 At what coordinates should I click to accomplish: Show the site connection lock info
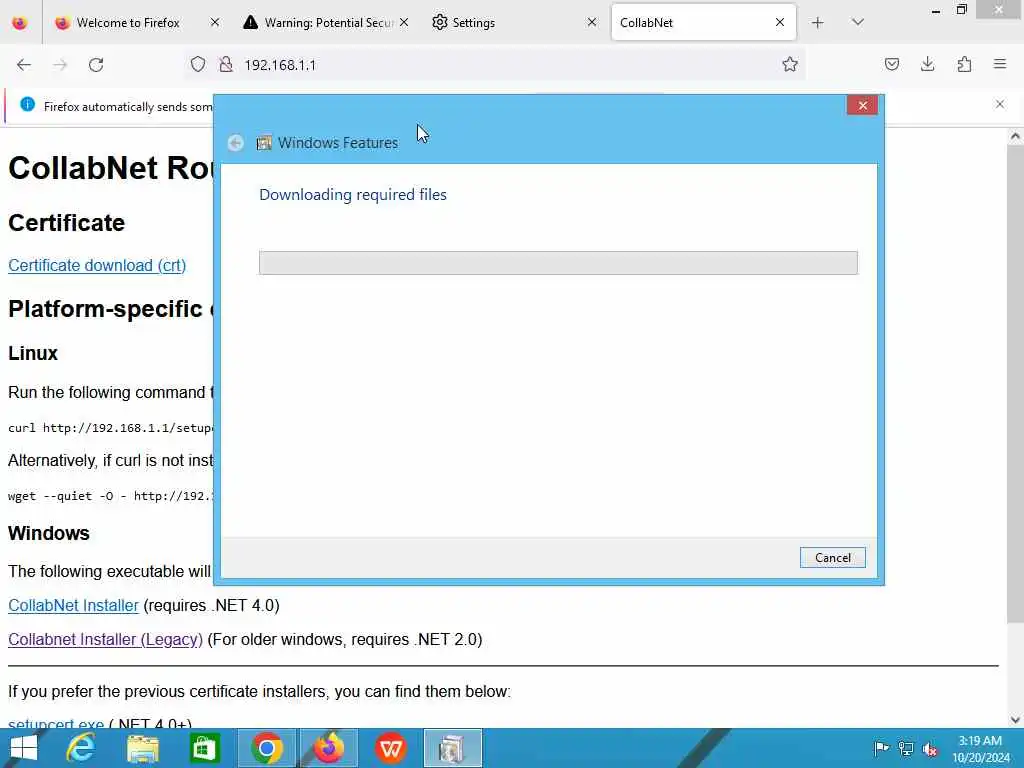pyautogui.click(x=226, y=64)
